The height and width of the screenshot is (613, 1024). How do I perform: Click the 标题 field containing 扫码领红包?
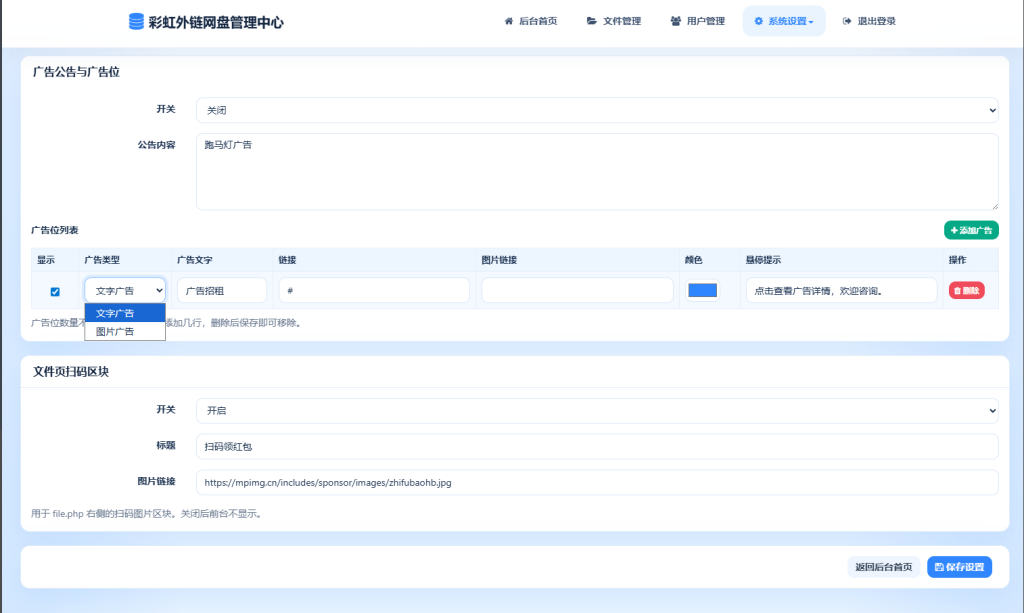pos(597,447)
